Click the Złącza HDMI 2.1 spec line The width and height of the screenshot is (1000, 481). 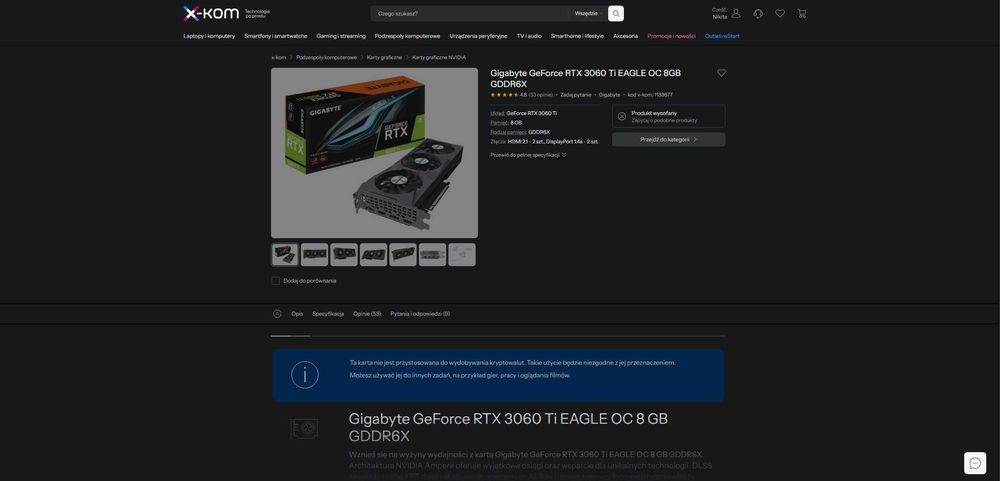[544, 142]
